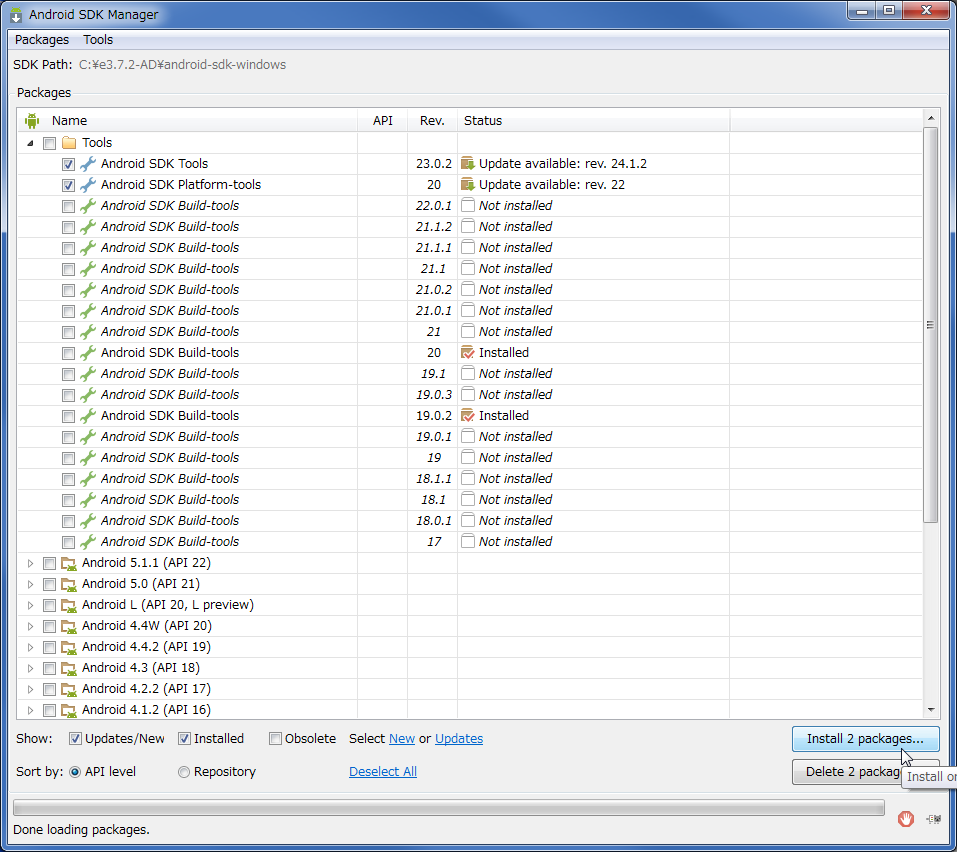Screen dimensions: 957x852
Task: Click the Android robot icon in Name header
Action: [x=32, y=121]
